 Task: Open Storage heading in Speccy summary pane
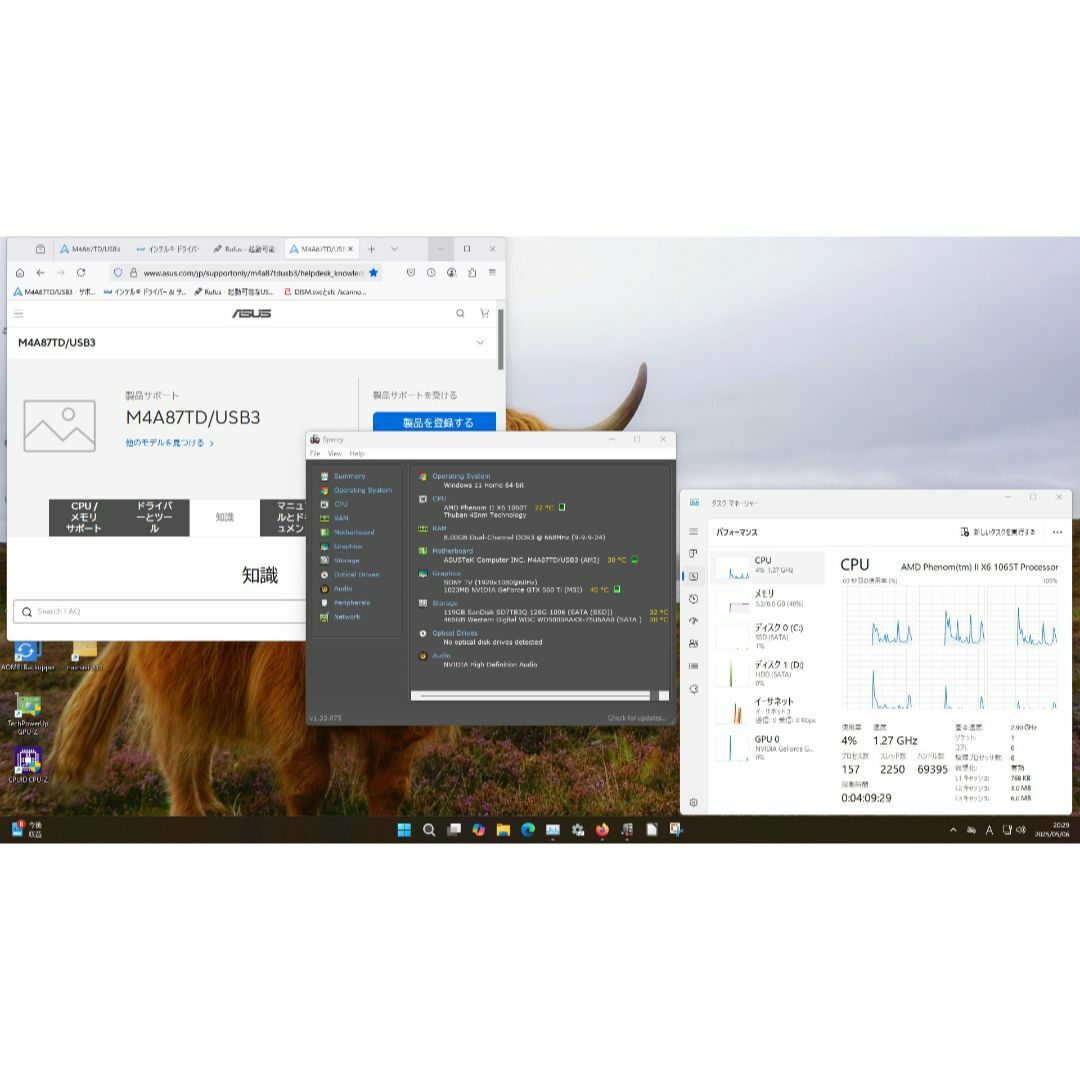(x=444, y=603)
